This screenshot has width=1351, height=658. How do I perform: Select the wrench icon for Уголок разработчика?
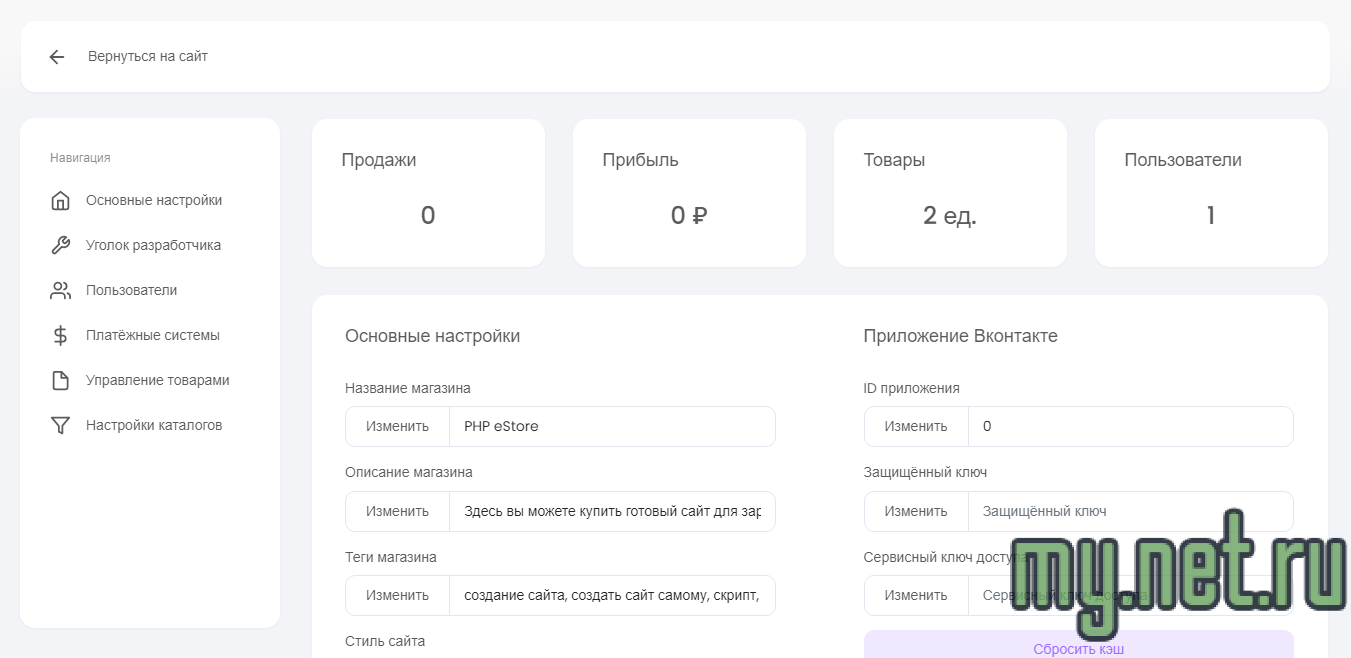[61, 245]
